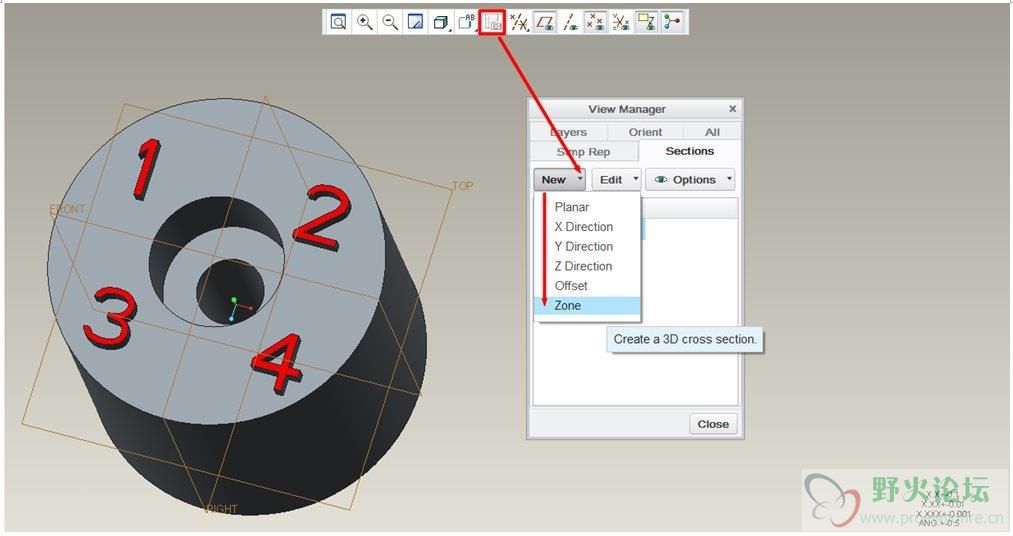The width and height of the screenshot is (1013, 536).
Task: Open the Edit dropdown button
Action: [616, 180]
